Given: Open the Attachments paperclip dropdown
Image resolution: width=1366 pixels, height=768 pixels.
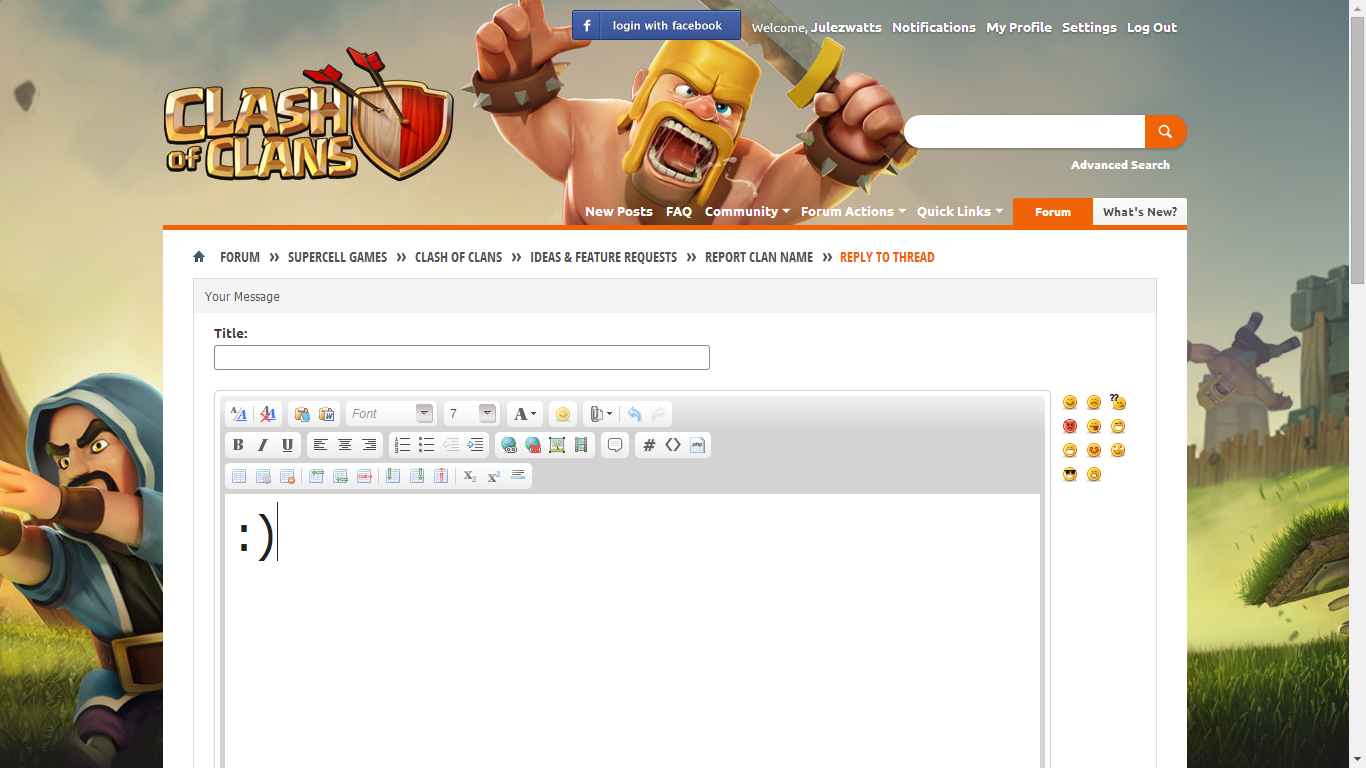Looking at the screenshot, I should coord(600,414).
